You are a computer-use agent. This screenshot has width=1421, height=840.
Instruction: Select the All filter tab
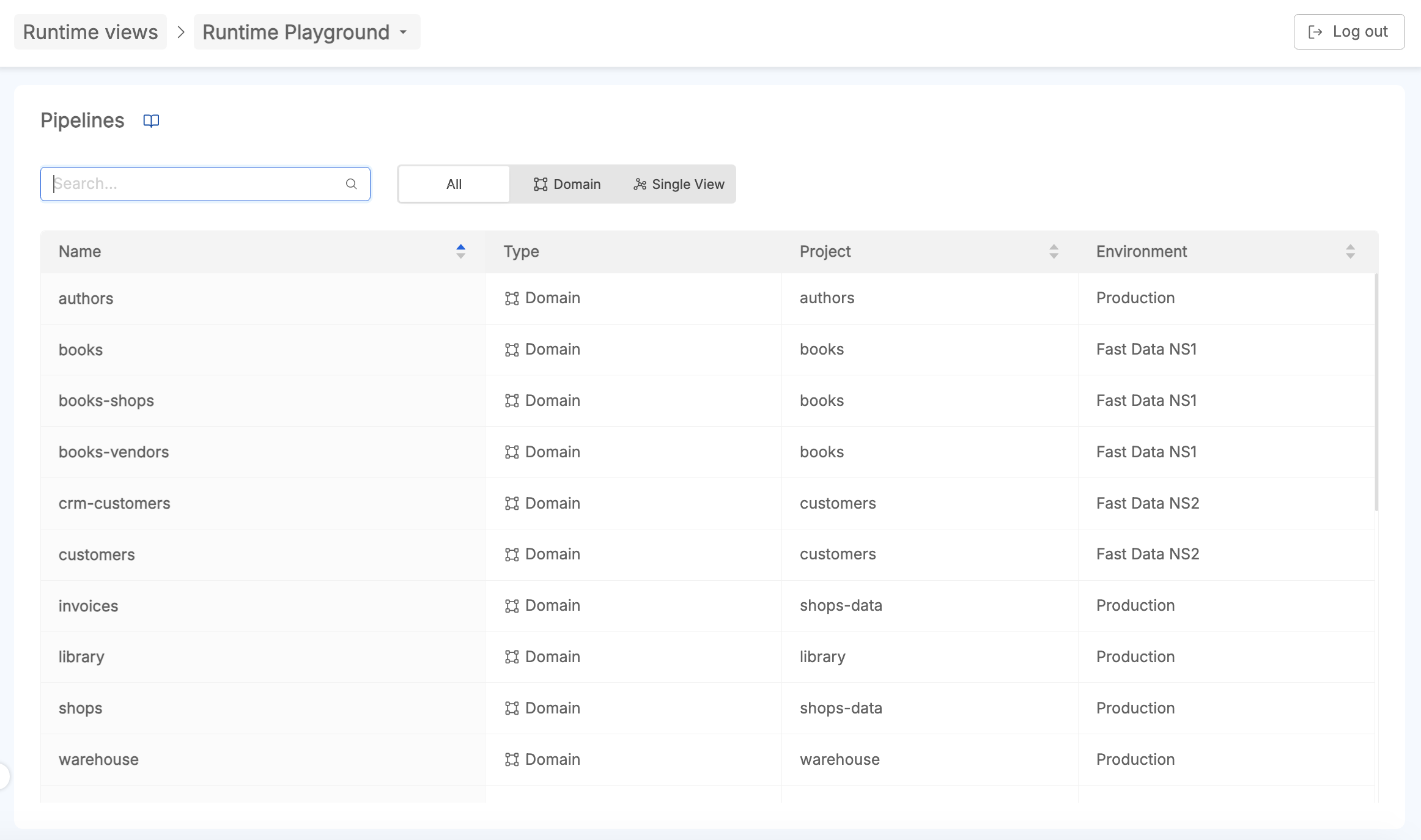(x=453, y=183)
